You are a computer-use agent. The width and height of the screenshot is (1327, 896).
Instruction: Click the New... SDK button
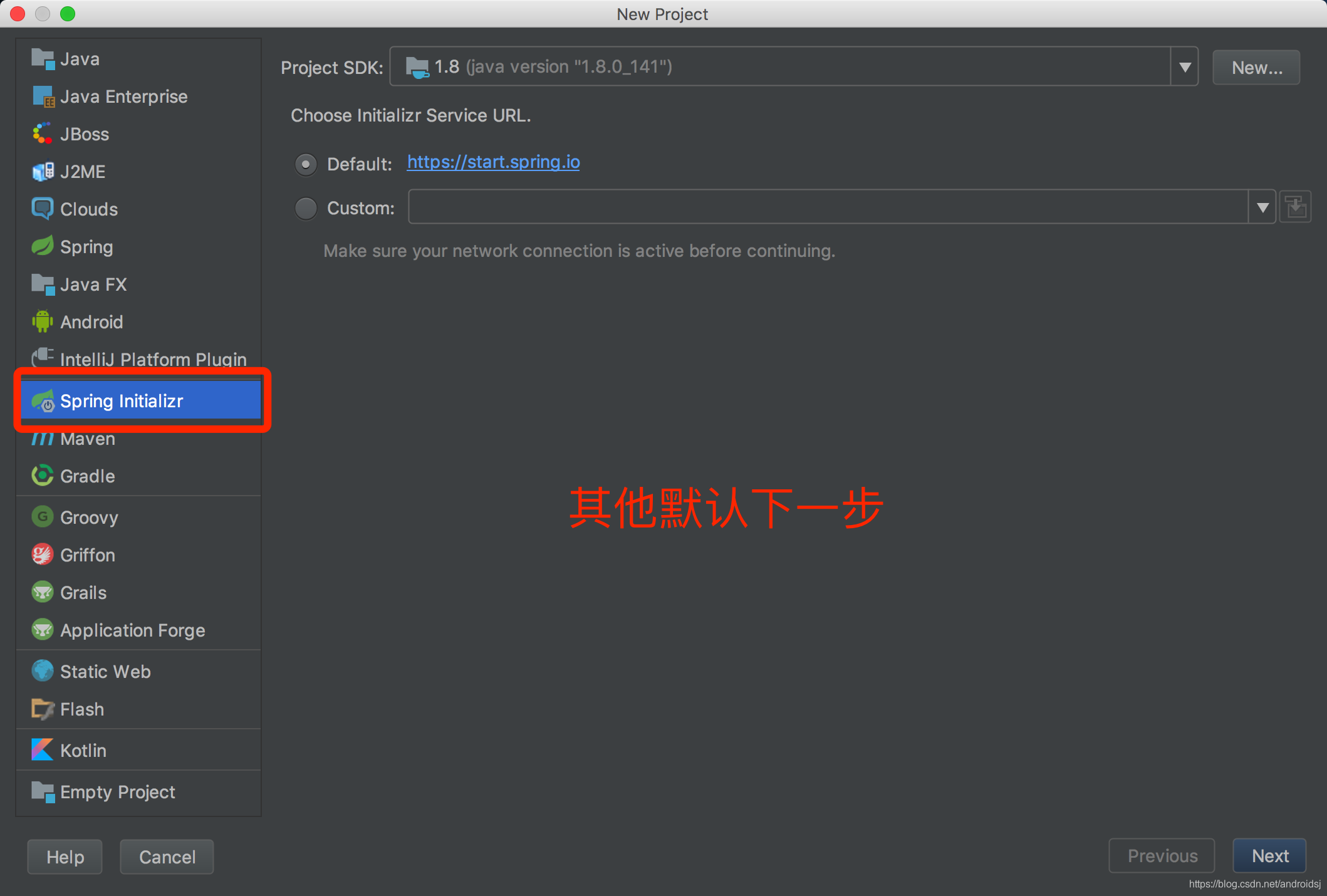[1256, 68]
